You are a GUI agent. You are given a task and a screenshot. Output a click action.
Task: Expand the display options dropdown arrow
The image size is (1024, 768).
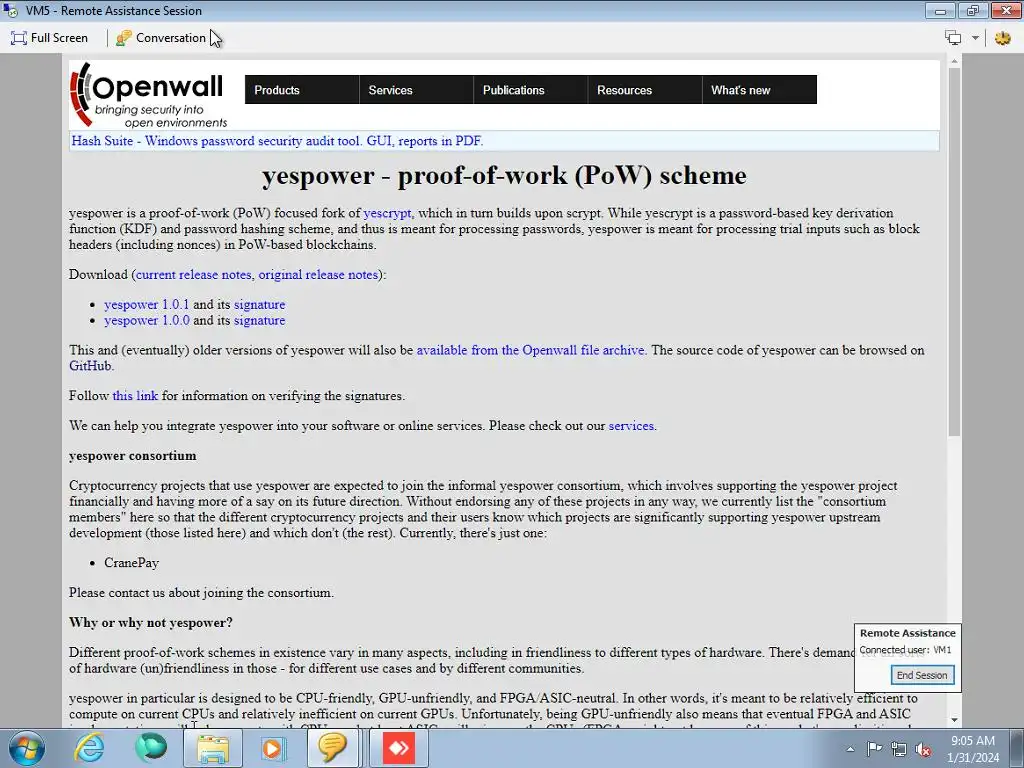[x=975, y=38]
